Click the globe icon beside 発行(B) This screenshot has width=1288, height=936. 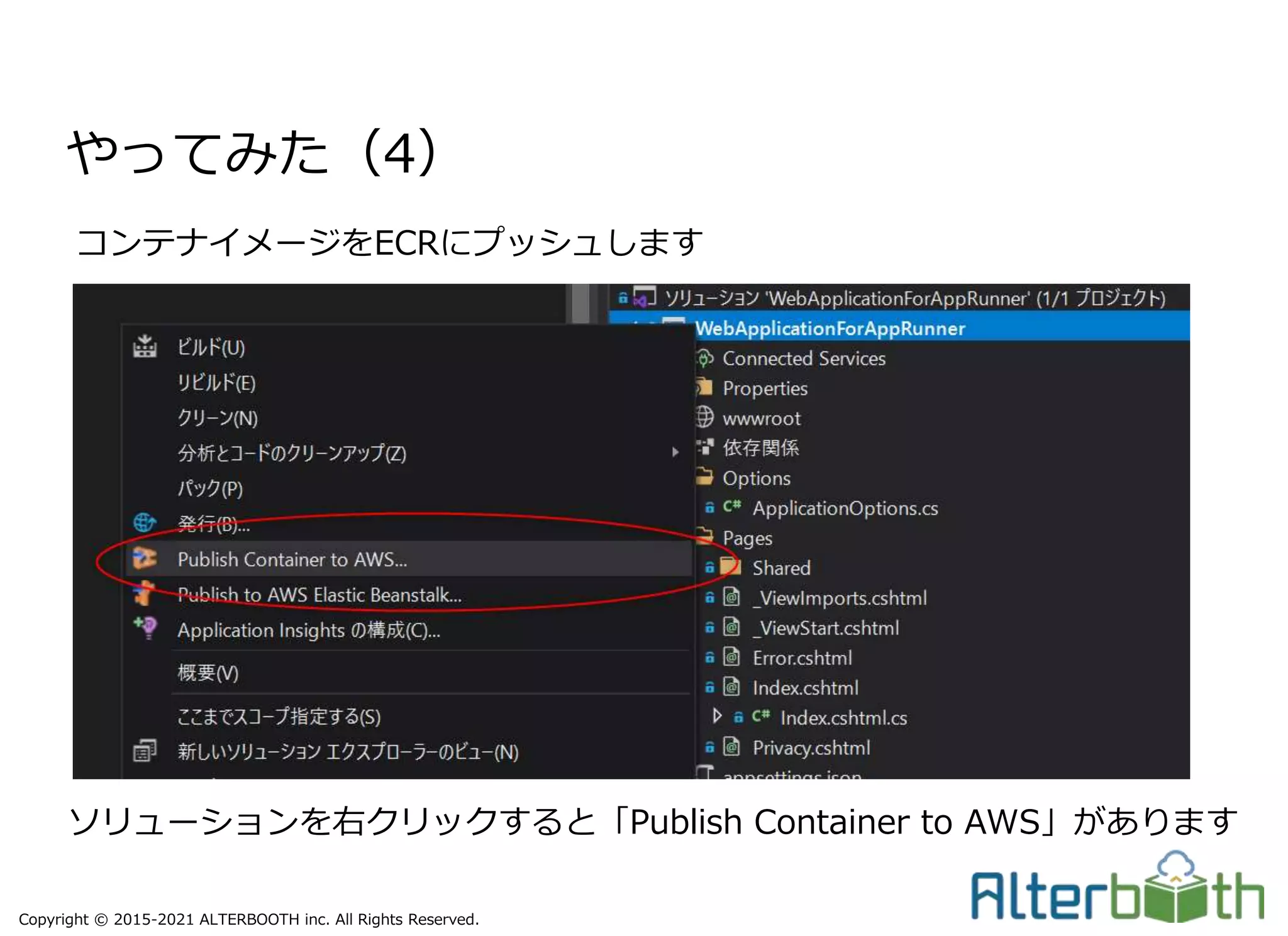(x=145, y=522)
